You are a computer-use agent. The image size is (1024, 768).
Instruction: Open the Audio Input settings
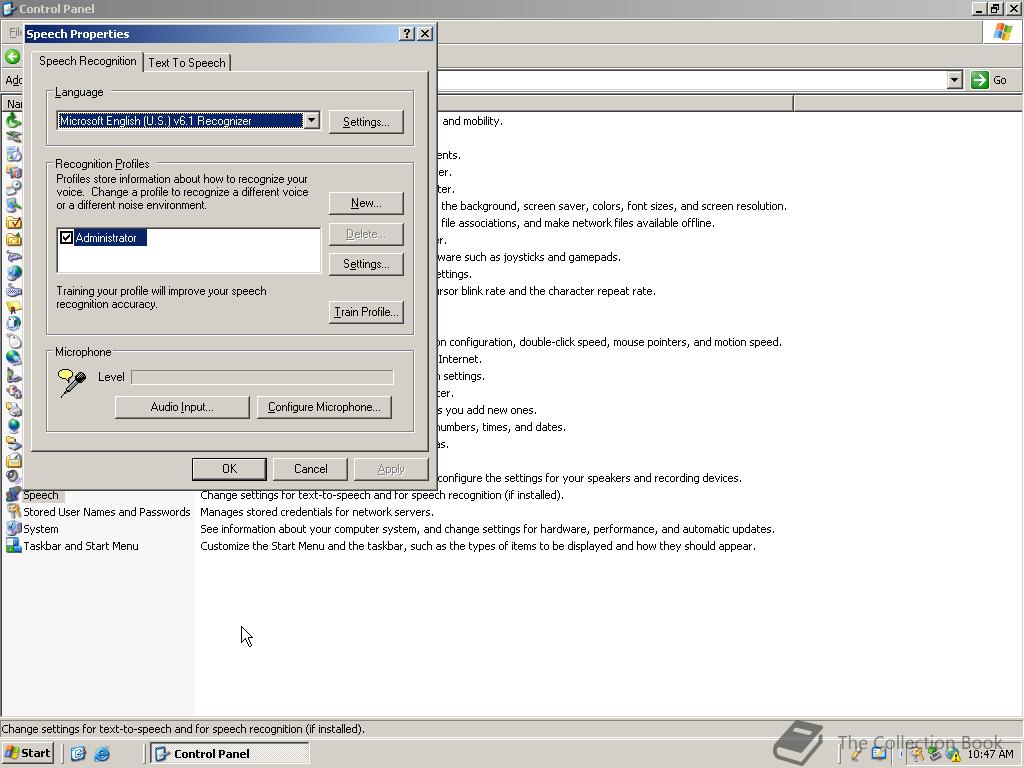182,407
